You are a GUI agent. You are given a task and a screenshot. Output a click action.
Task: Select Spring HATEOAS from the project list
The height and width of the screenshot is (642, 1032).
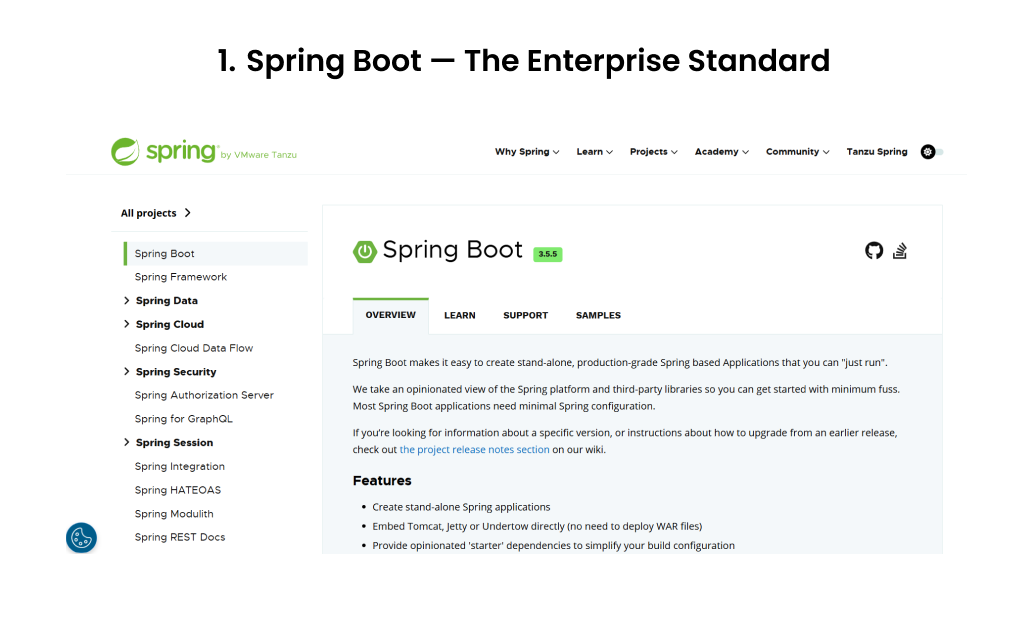(178, 489)
